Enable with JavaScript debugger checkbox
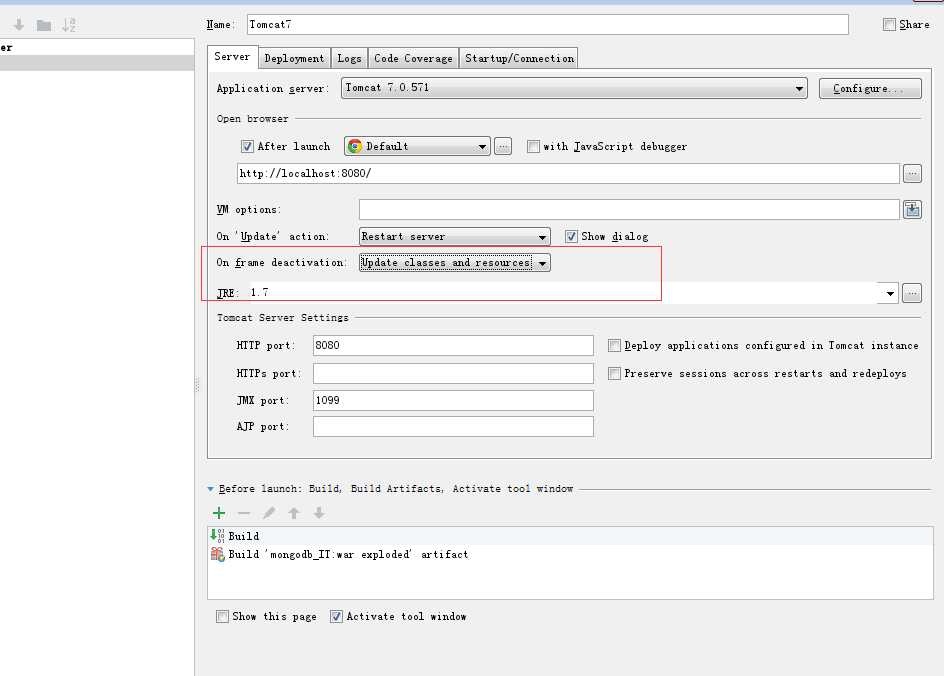944x676 pixels. 533,146
